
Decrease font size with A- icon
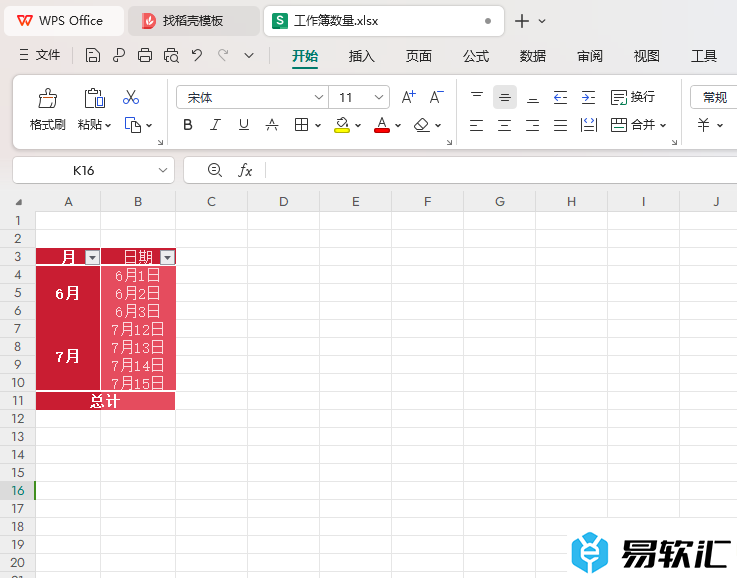(x=437, y=97)
